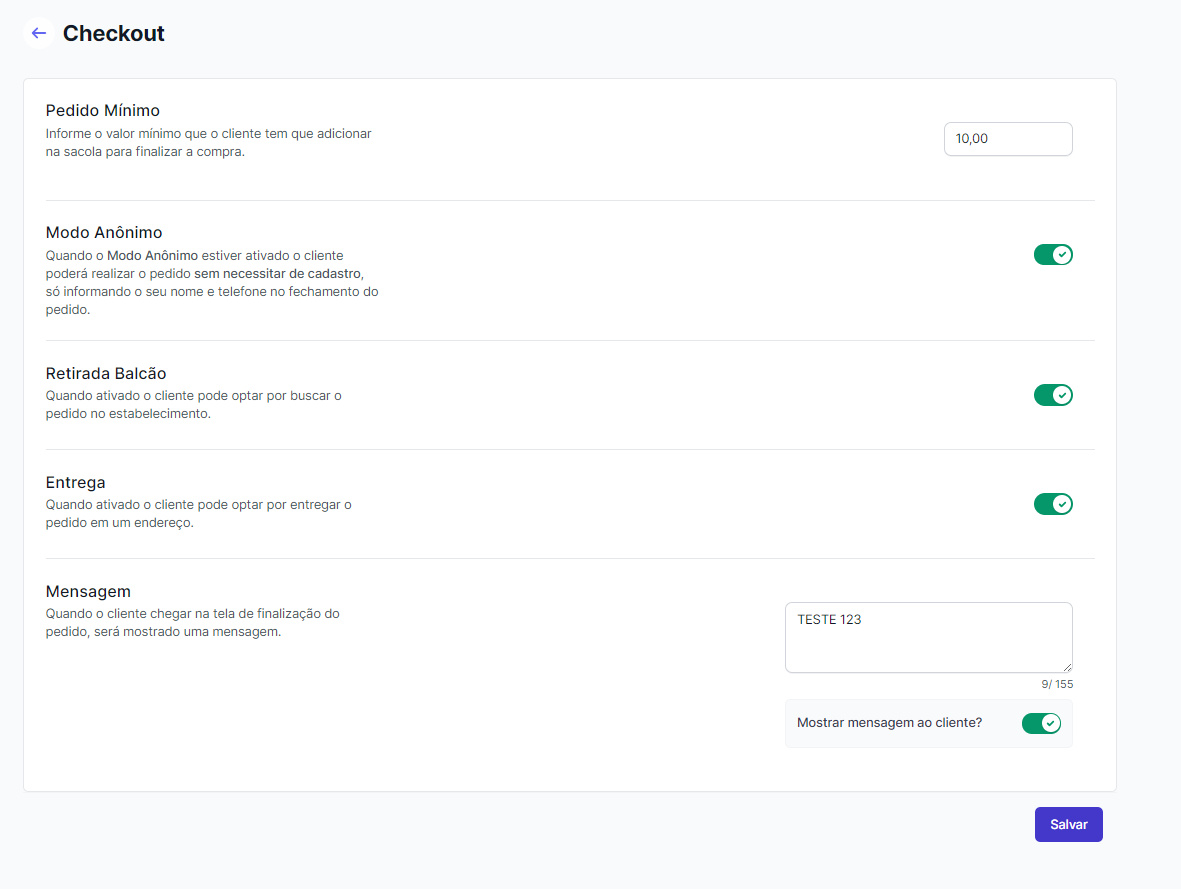The height and width of the screenshot is (889, 1181).
Task: Click the 'Mostrar mensagem ao cliente?' label
Action: pos(889,722)
